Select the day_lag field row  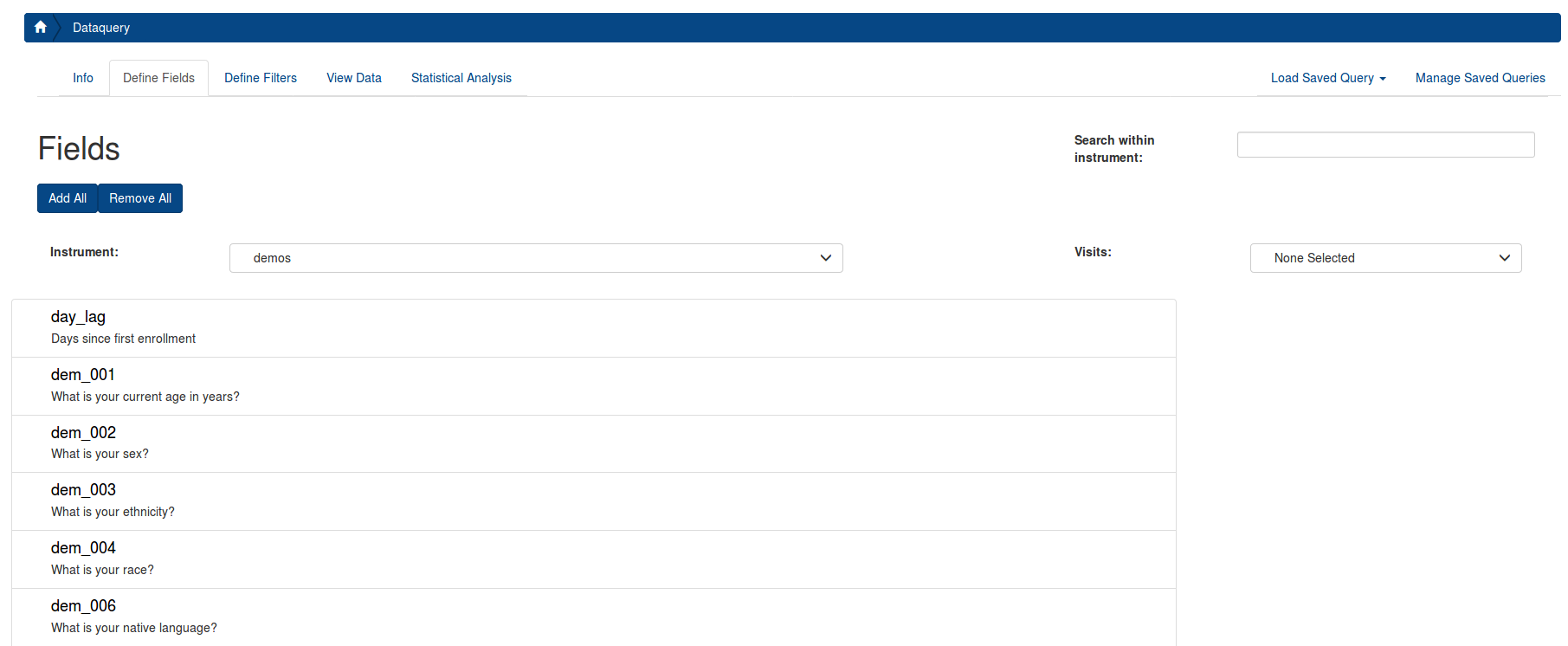tap(593, 328)
